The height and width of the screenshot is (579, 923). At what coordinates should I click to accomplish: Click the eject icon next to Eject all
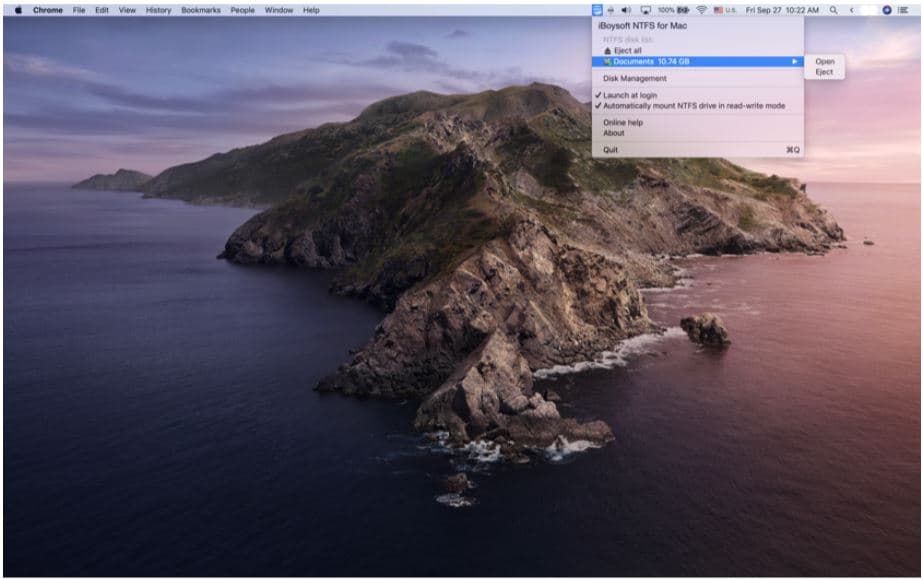[x=608, y=50]
